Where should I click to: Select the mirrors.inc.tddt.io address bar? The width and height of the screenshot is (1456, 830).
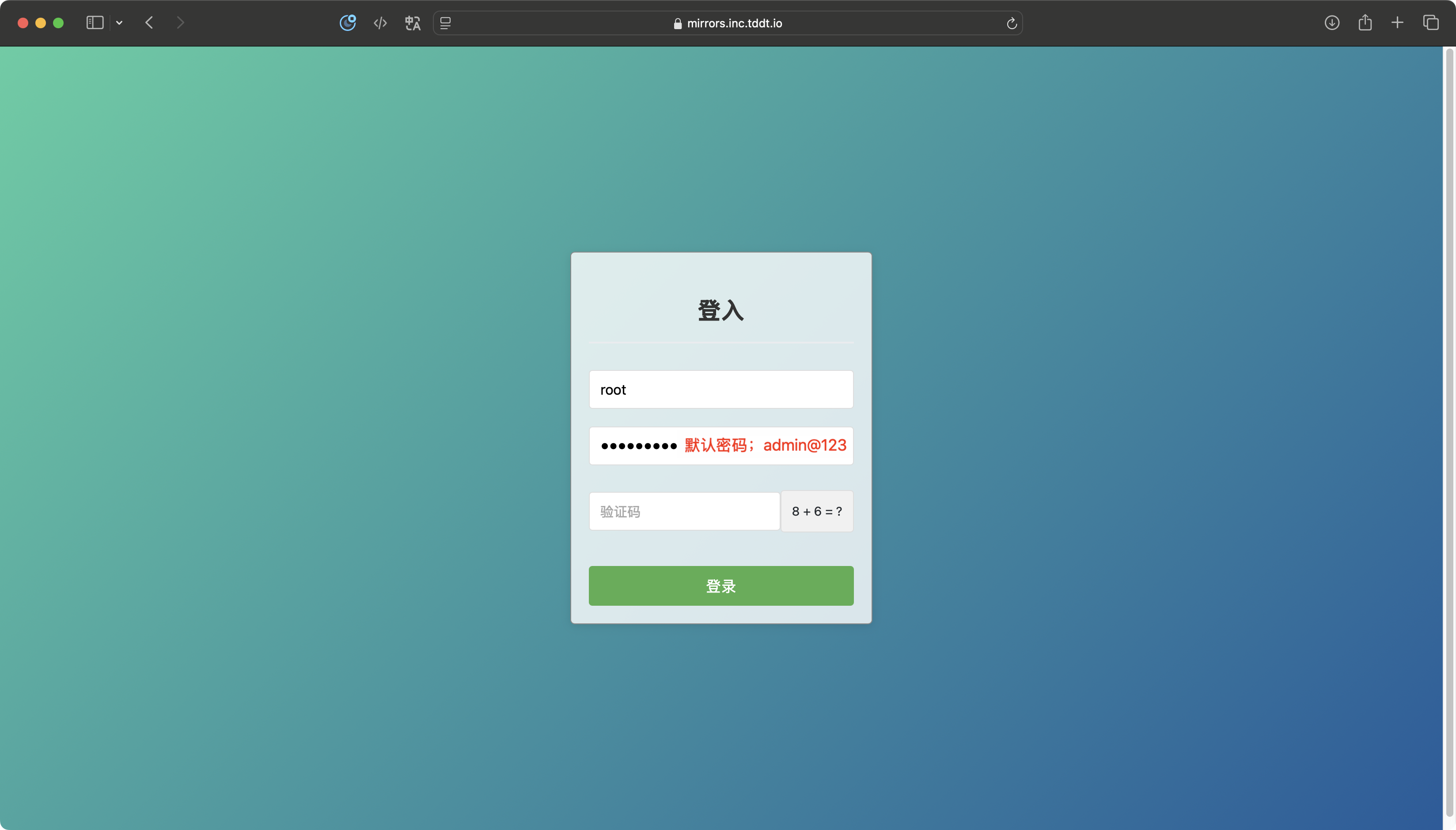(728, 23)
